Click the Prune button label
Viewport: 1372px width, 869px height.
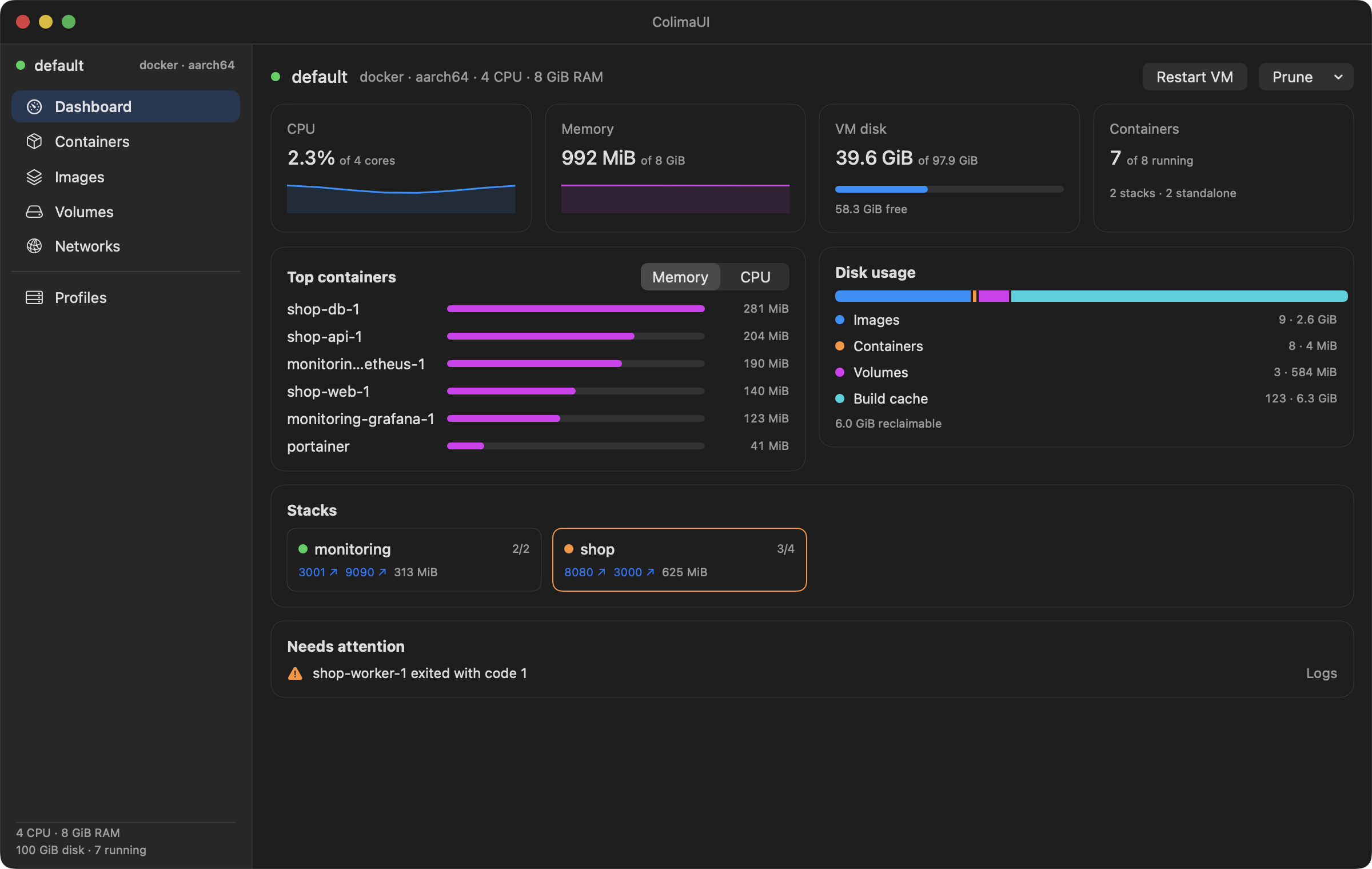[x=1293, y=77]
